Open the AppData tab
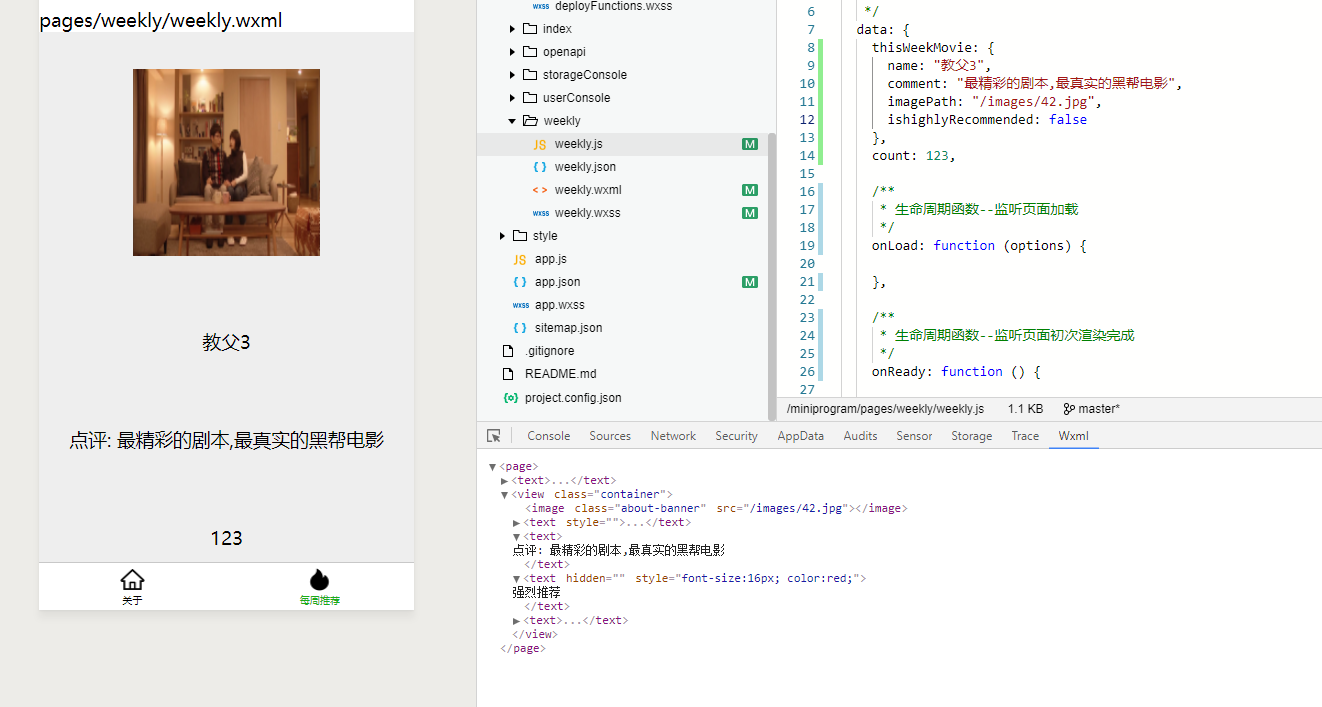1322x707 pixels. click(800, 436)
